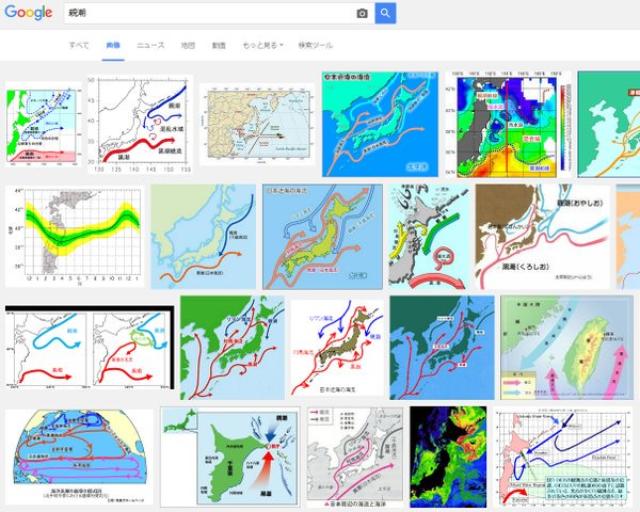Open the ニュース tab
Viewport: 640px width, 512px height.
tap(150, 46)
